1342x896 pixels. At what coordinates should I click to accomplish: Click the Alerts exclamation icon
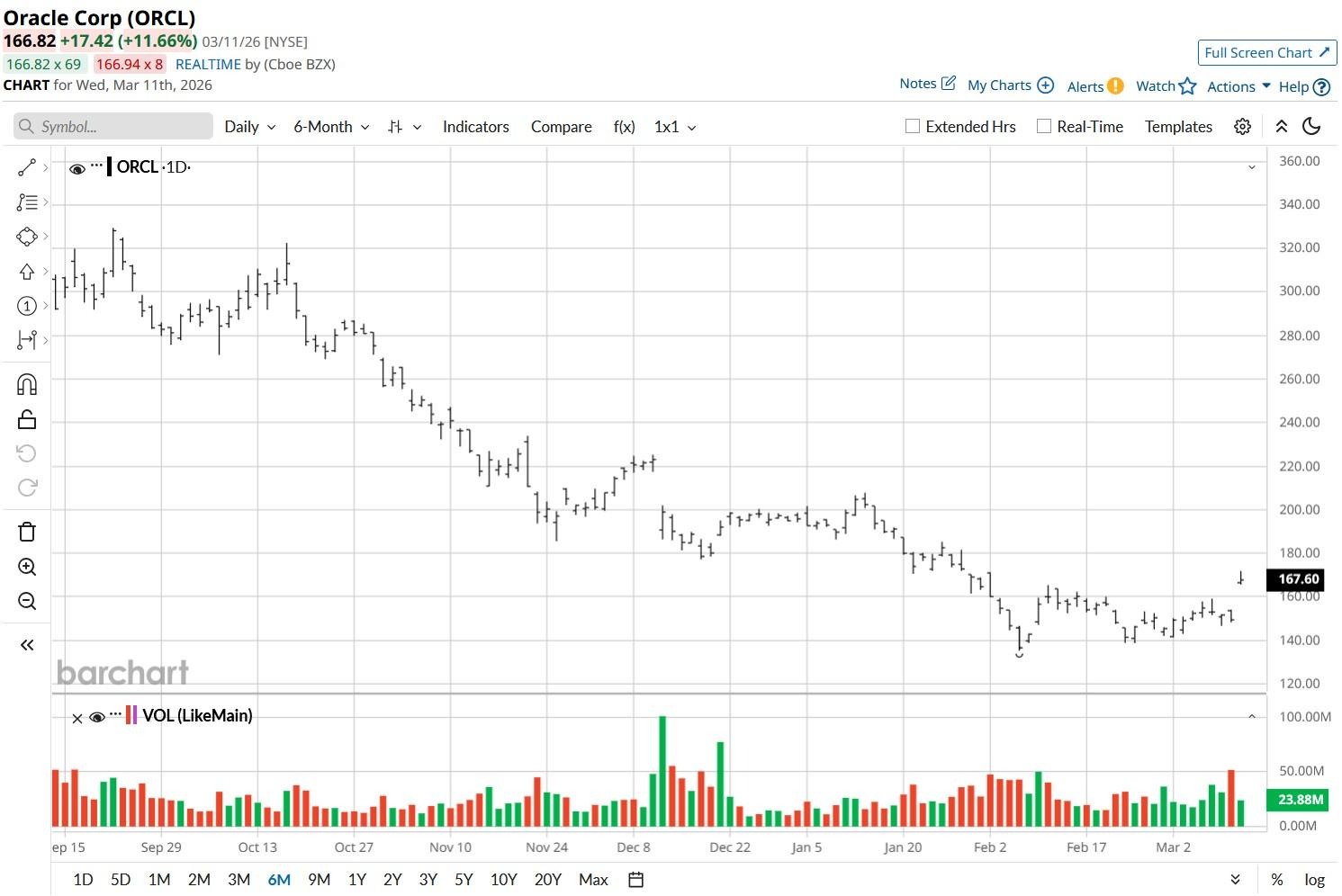pos(1115,86)
